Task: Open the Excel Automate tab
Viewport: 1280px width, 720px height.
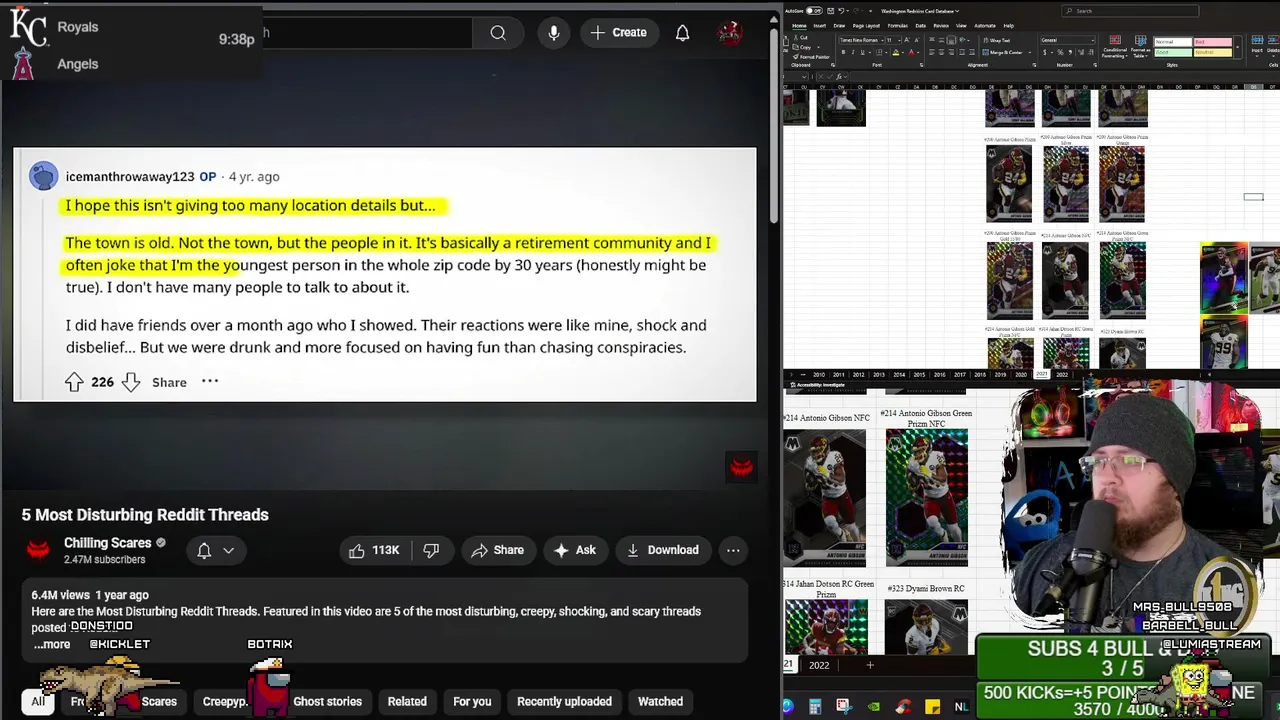Action: 985,26
